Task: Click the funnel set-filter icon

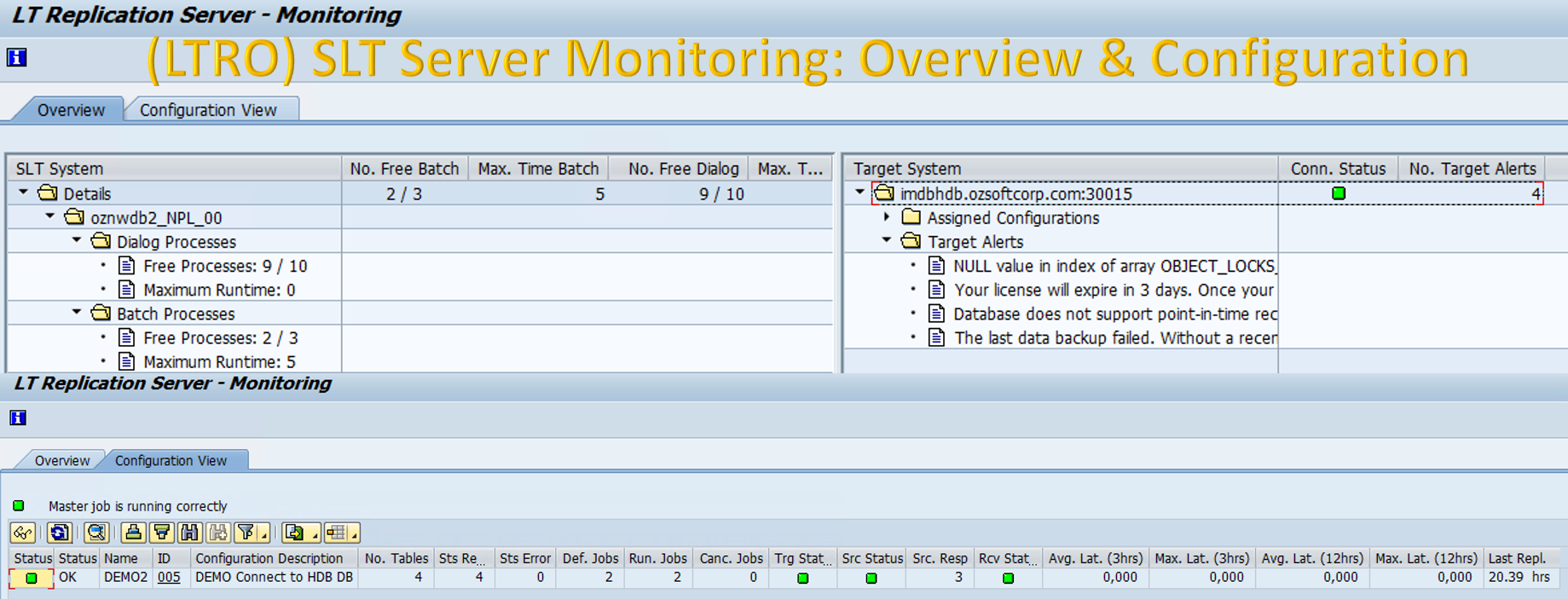Action: pyautogui.click(x=246, y=533)
